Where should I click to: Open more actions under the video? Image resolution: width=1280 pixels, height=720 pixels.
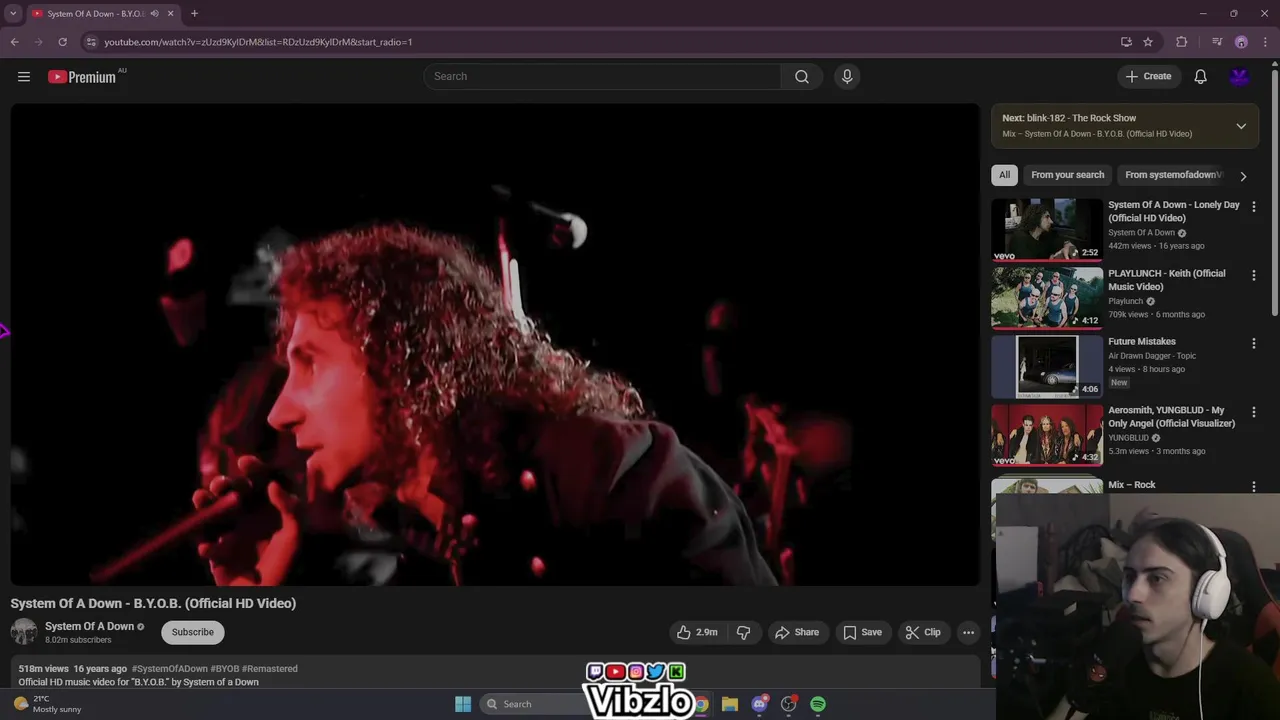pyautogui.click(x=968, y=632)
